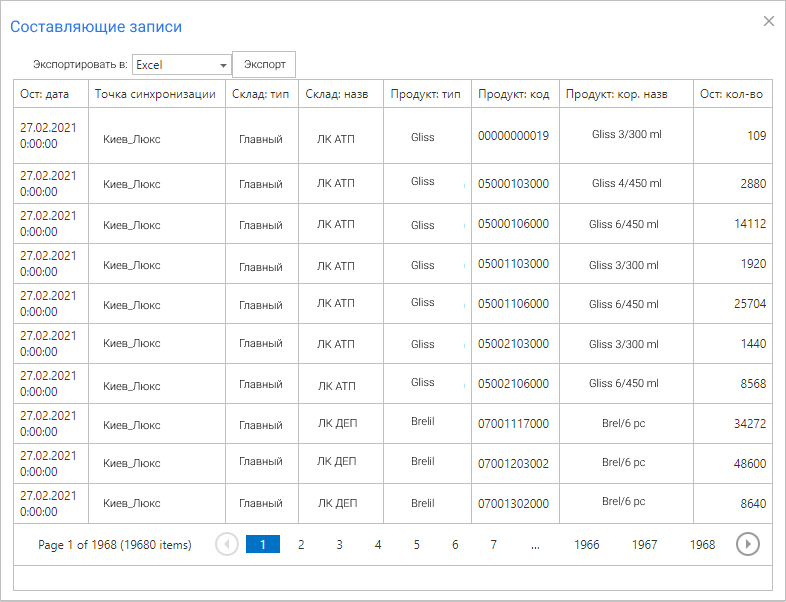Click ЛК ДЕП in row 07001203002
This screenshot has height=602, width=786.
336,461
